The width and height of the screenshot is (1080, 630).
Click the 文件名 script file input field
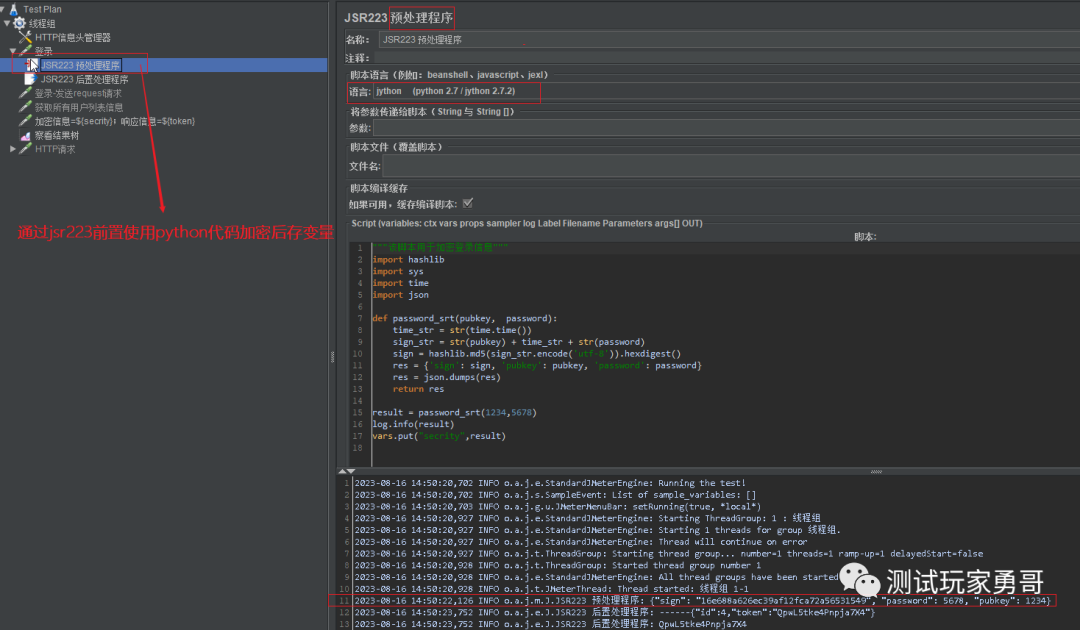(x=731, y=166)
